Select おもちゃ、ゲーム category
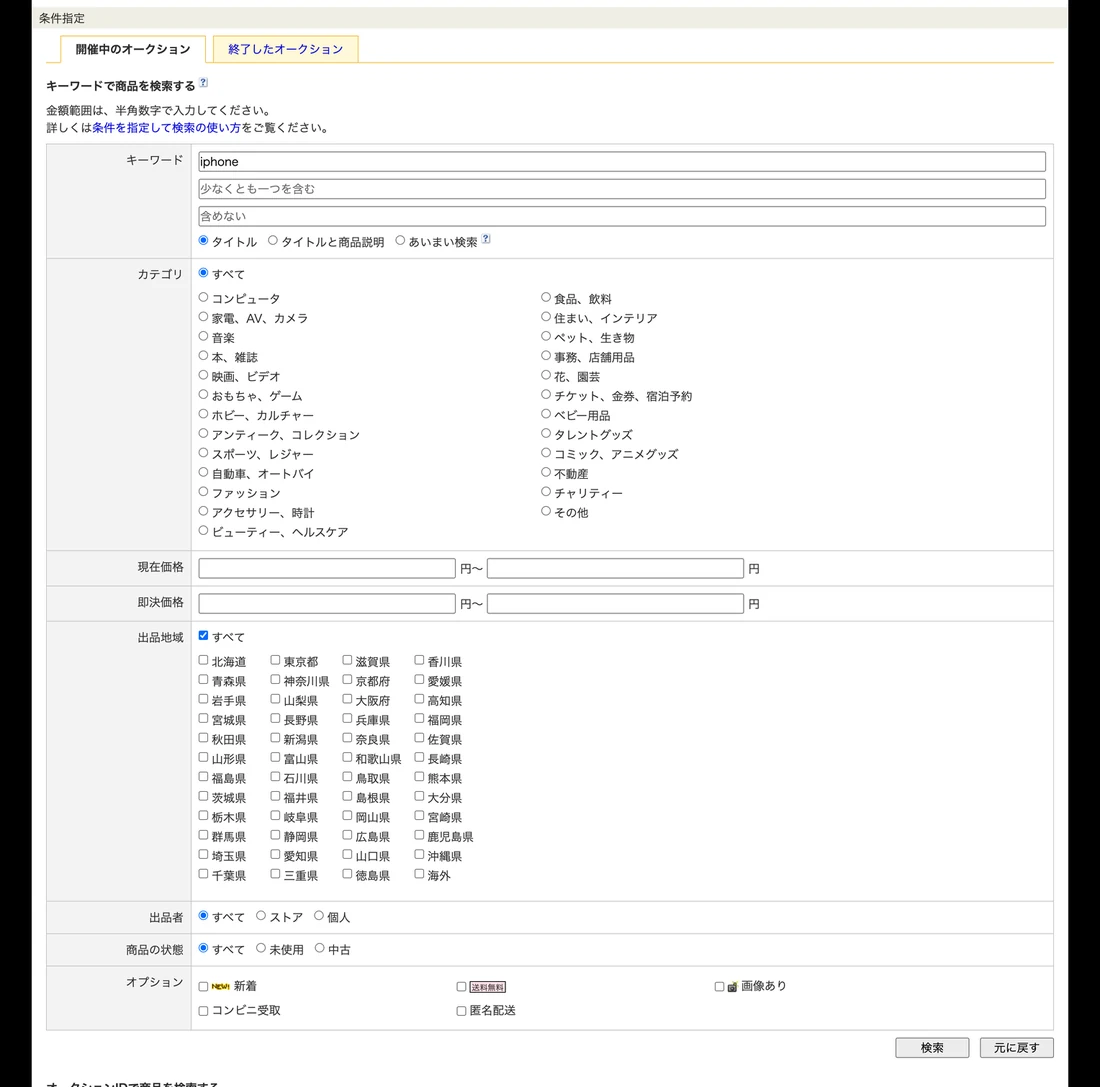 203,395
